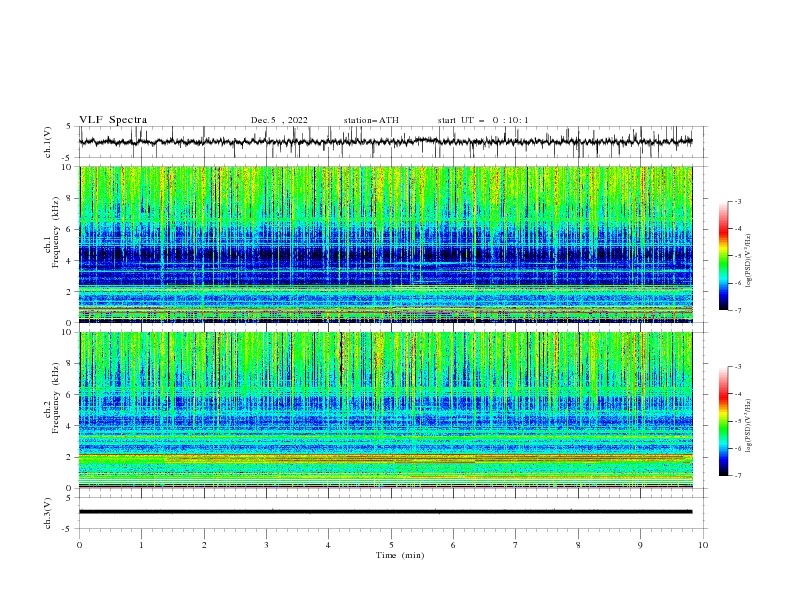
Task: Click inside the ch.2 spectrogram plot
Action: (x=385, y=410)
